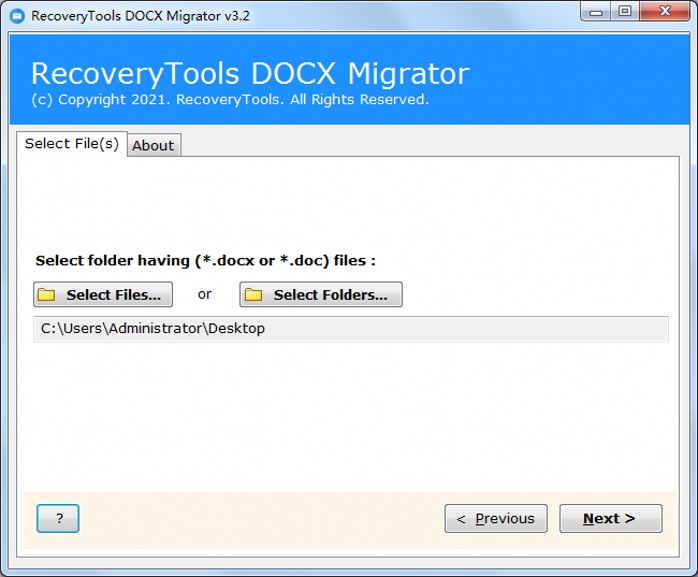Click the RecoveryTools app icon in title bar

(x=17, y=16)
